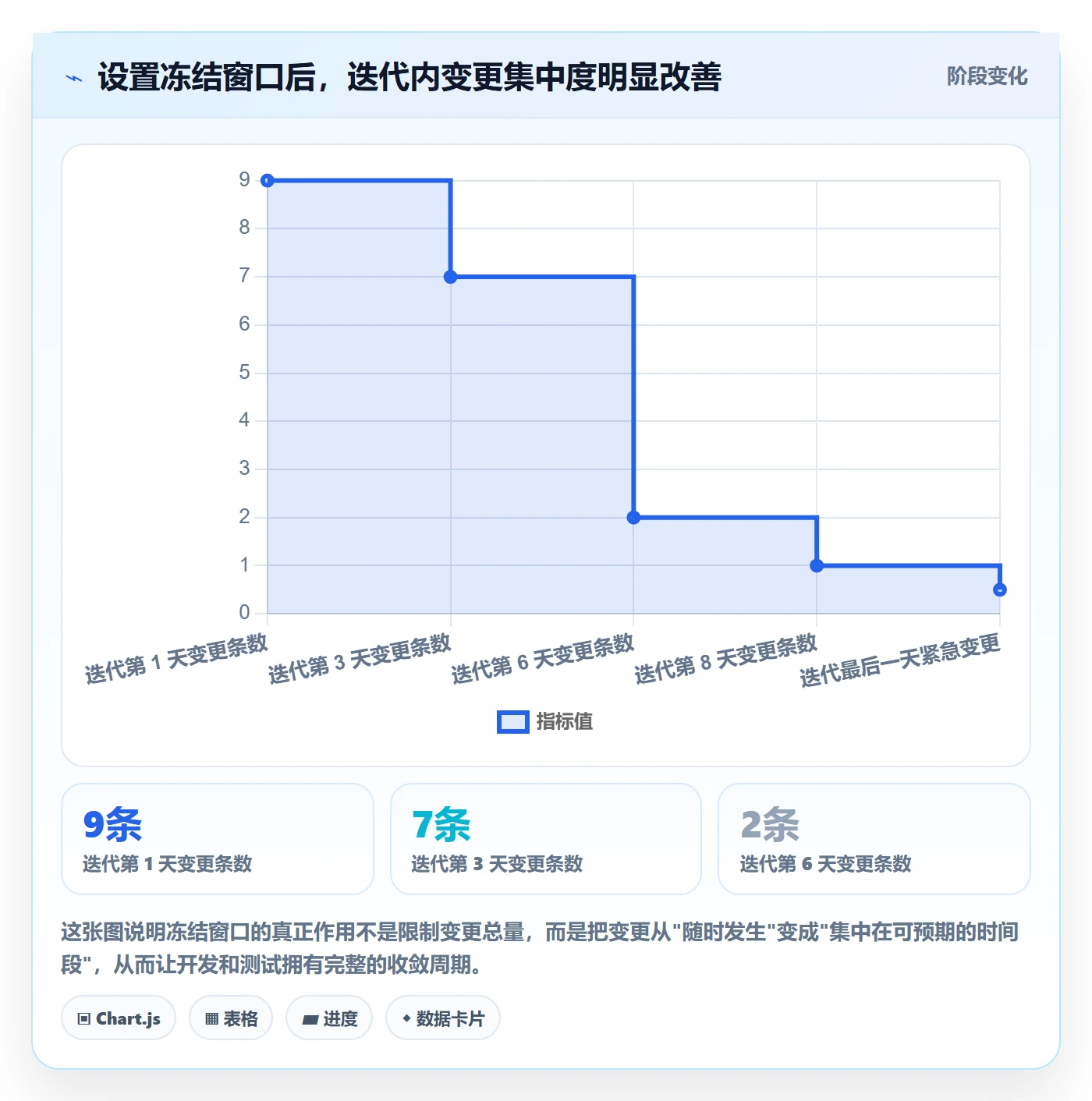Click the axis label 迭代最后一天紧急变更
Viewport: 1092px width, 1101px height.
click(900, 660)
